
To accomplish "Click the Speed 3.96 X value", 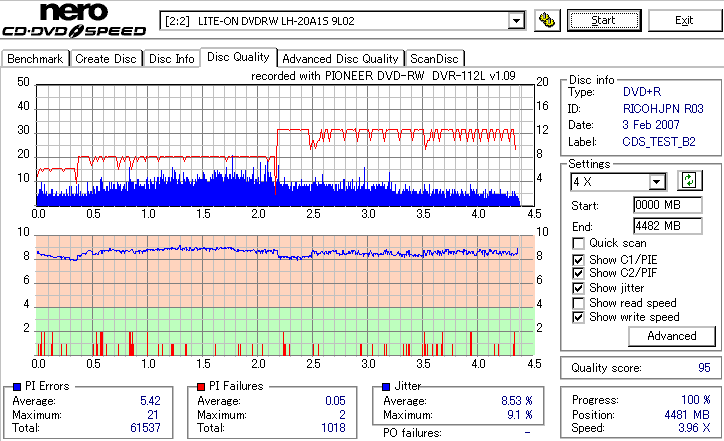I will click(694, 428).
